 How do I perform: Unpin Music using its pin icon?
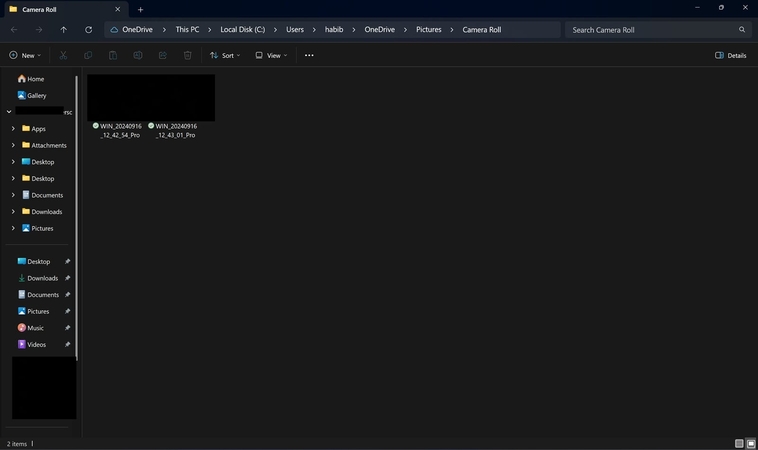[68, 328]
